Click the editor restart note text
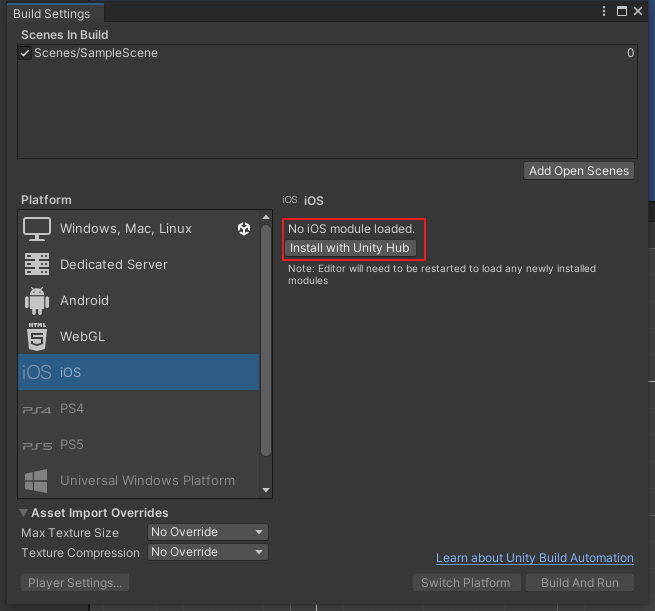 [x=442, y=274]
